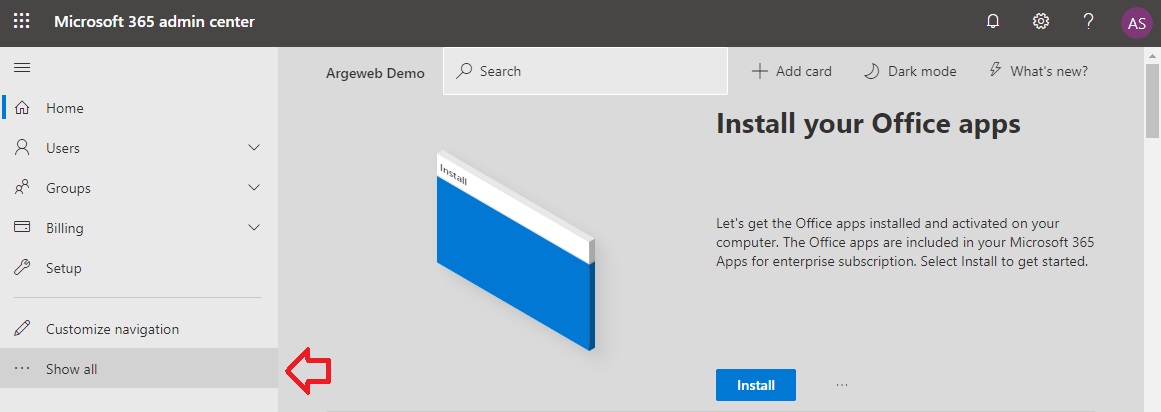Toggle Dark mode

coord(910,71)
